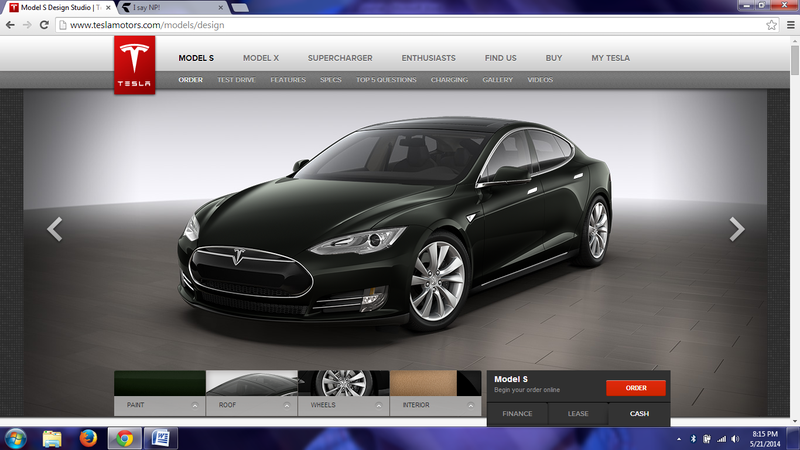The width and height of the screenshot is (800, 450).
Task: Bookmark page with the star icon
Action: (x=771, y=25)
